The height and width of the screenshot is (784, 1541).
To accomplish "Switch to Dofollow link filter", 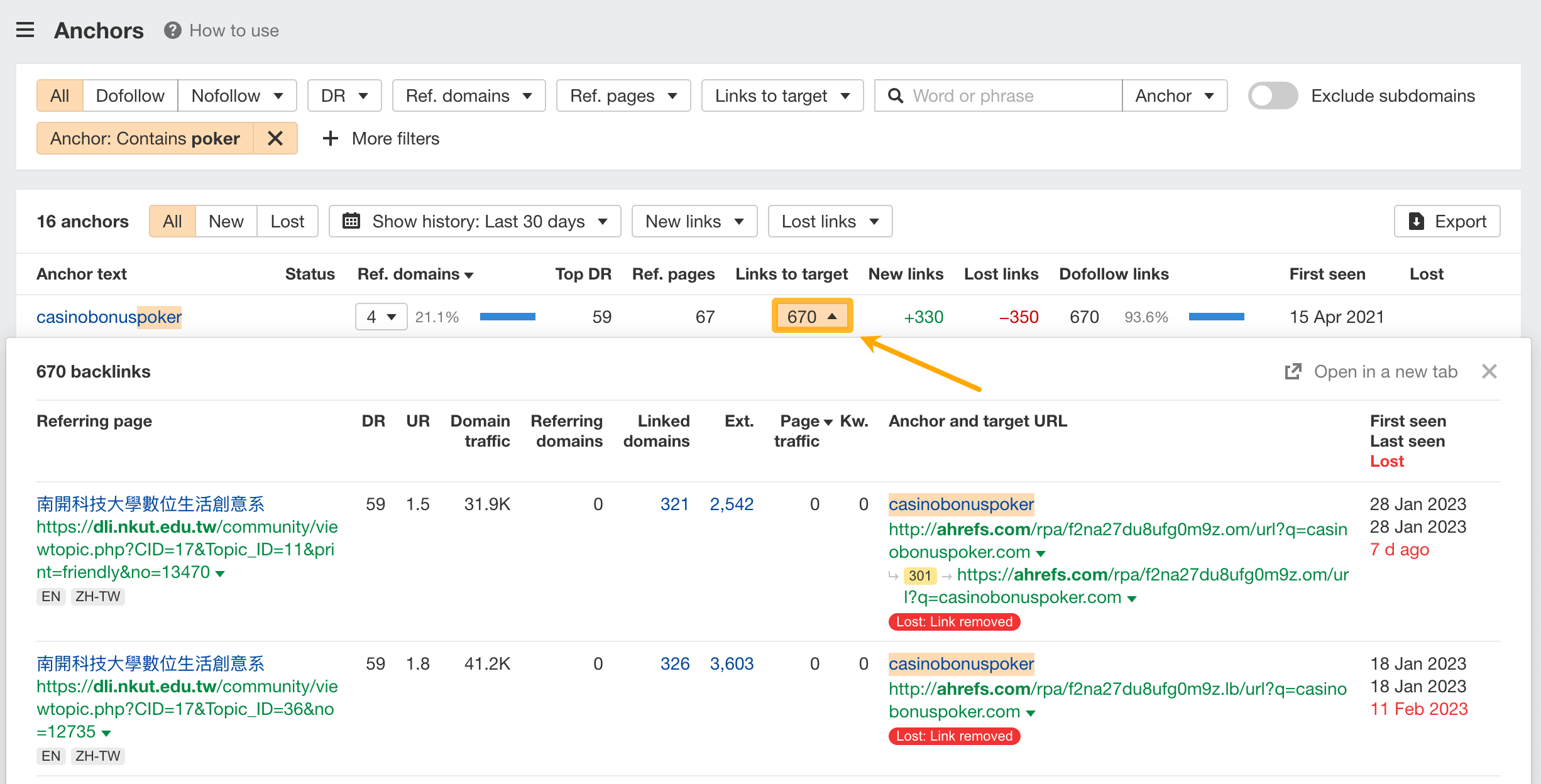I will [x=129, y=95].
